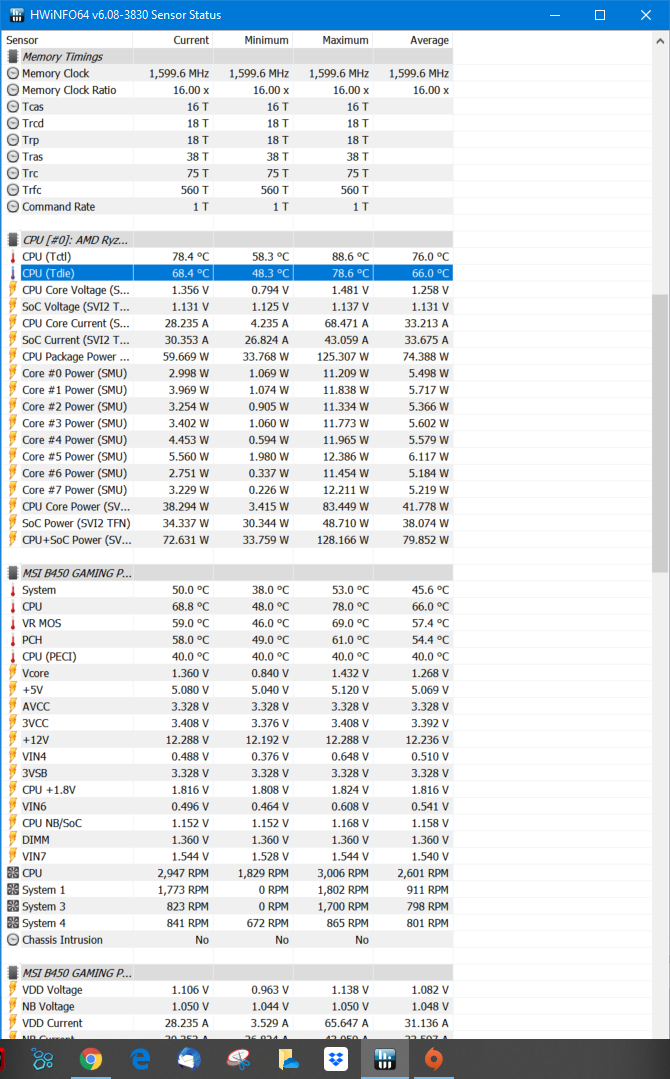This screenshot has height=1079, width=670.
Task: Click the clock icon beside Memory Clock
Action: pos(12,73)
